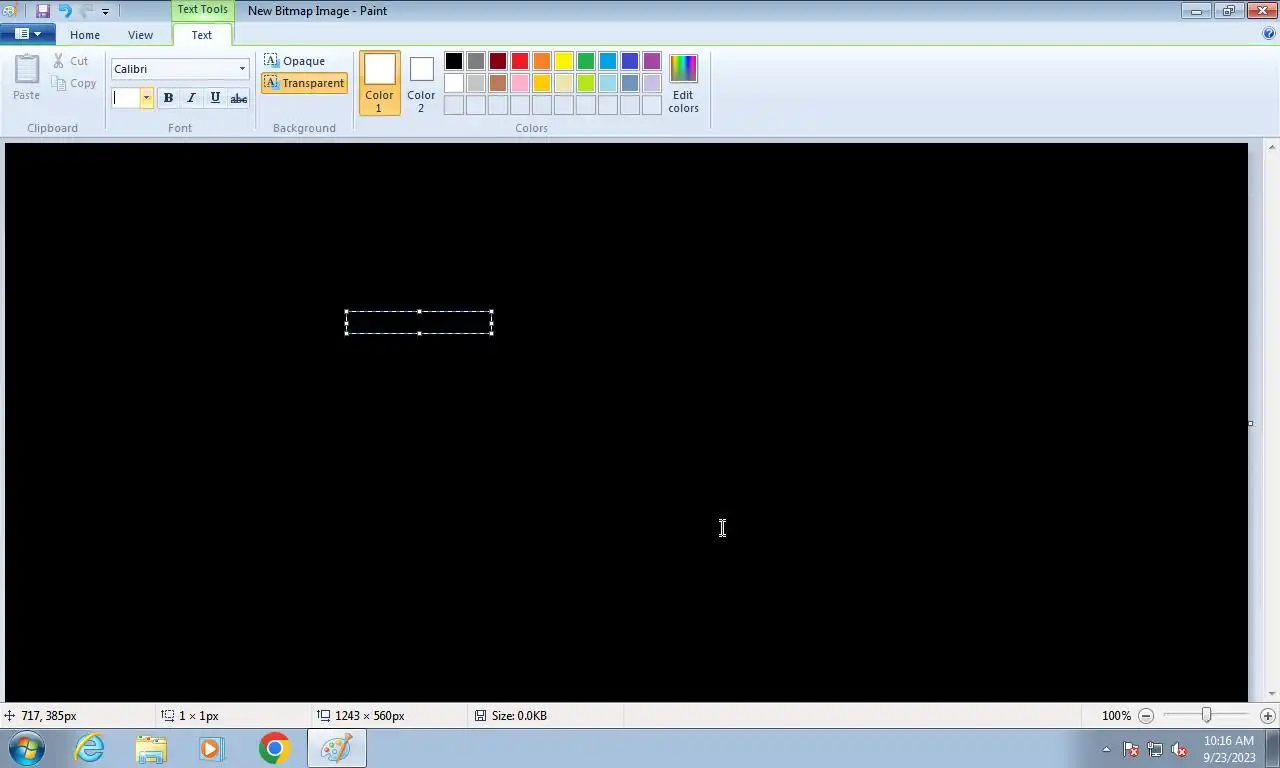Switch to the View ribbon tab

tap(140, 35)
